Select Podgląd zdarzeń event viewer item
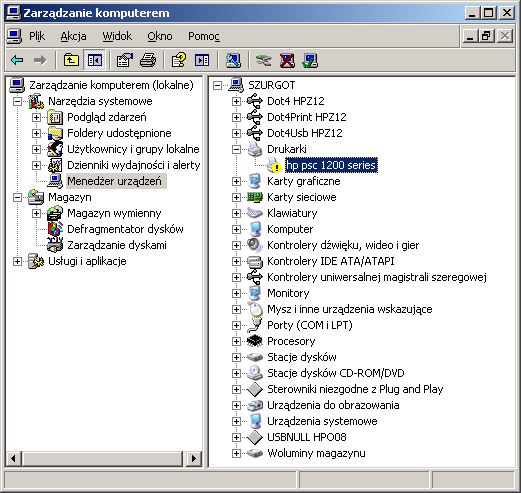Viewport: 521px width, 493px height. 107,117
